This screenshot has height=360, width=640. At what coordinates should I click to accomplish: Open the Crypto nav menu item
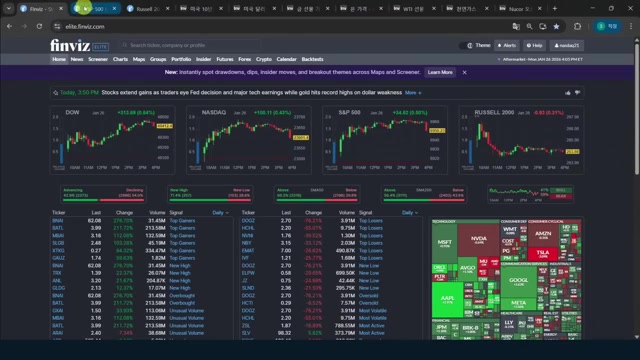[264, 59]
